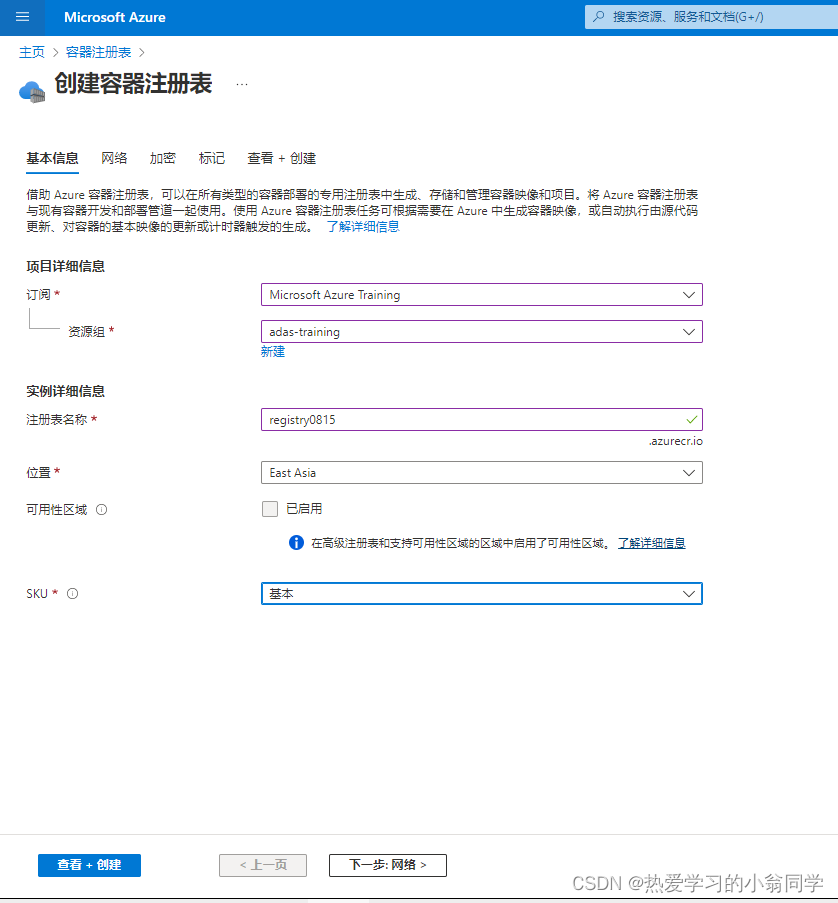Open the ellipsis more options menu
This screenshot has width=838, height=903.
coord(242,85)
